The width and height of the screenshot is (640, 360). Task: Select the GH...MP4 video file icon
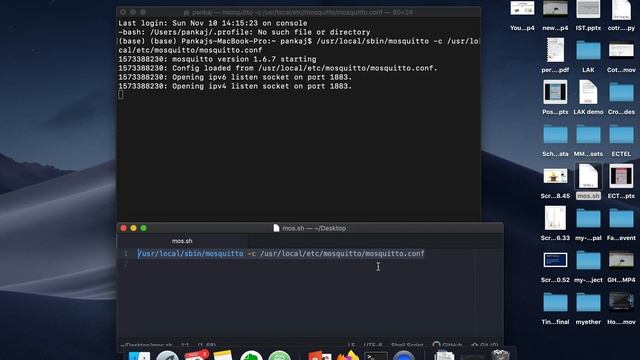click(x=621, y=260)
